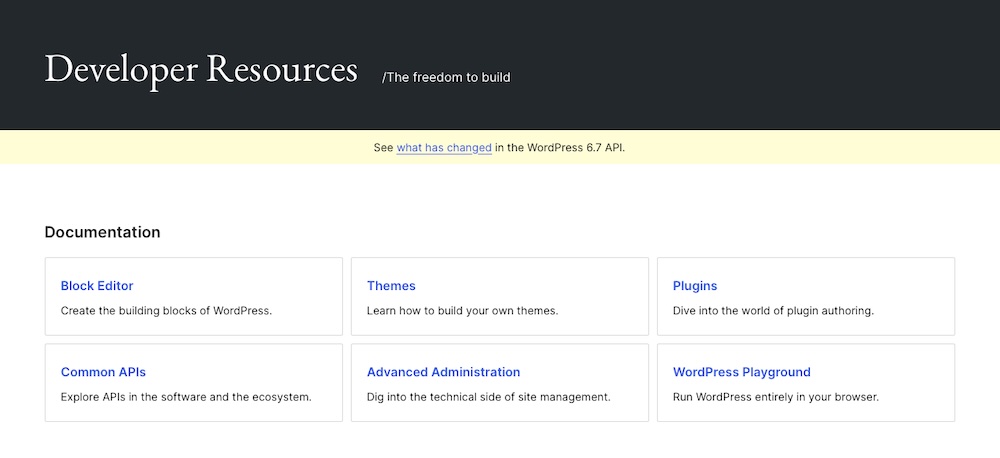Click 'in the WordPress 6.7 API.' notice text

pos(561,148)
